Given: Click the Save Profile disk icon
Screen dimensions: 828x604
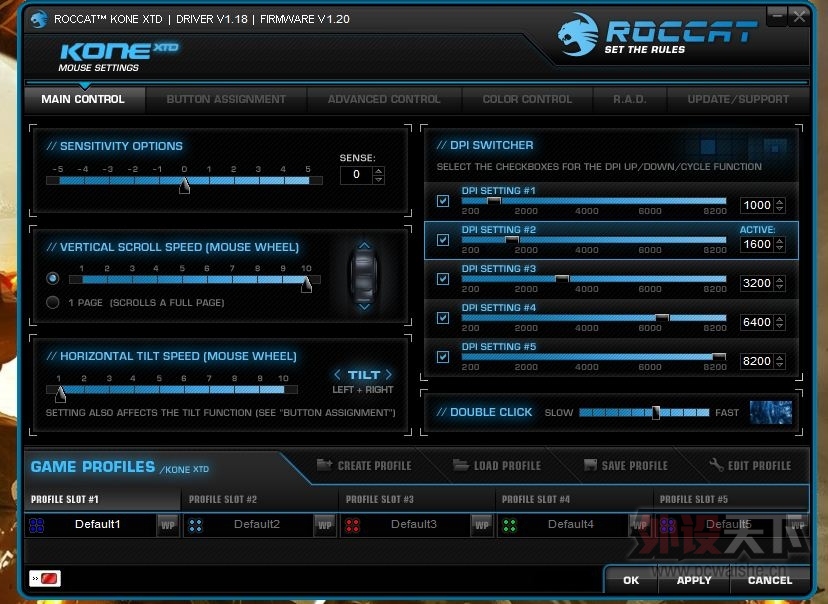Looking at the screenshot, I should (x=590, y=465).
